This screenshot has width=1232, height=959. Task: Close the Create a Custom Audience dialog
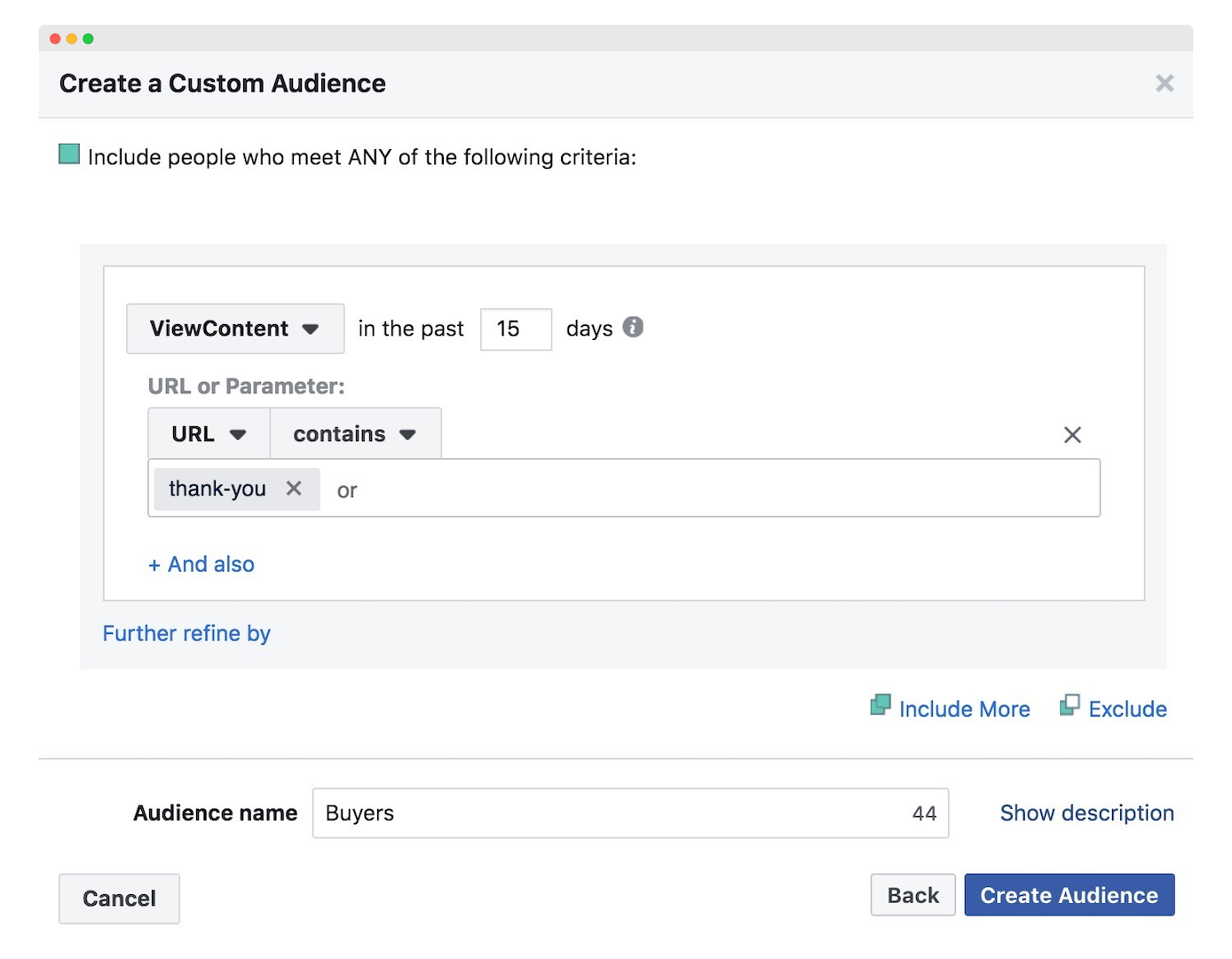click(x=1165, y=83)
